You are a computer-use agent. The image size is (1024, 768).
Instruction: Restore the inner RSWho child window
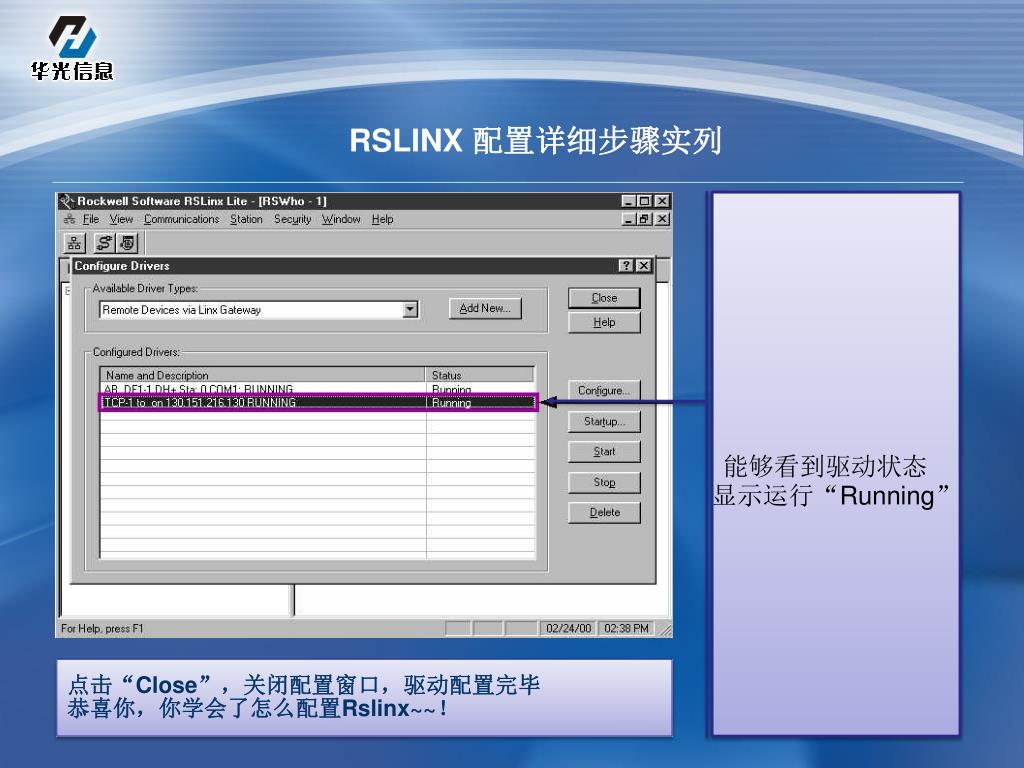(645, 219)
